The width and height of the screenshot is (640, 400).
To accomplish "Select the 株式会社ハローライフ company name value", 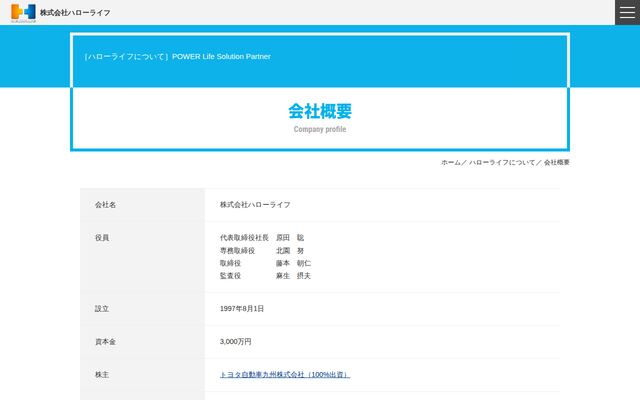I will tap(255, 205).
